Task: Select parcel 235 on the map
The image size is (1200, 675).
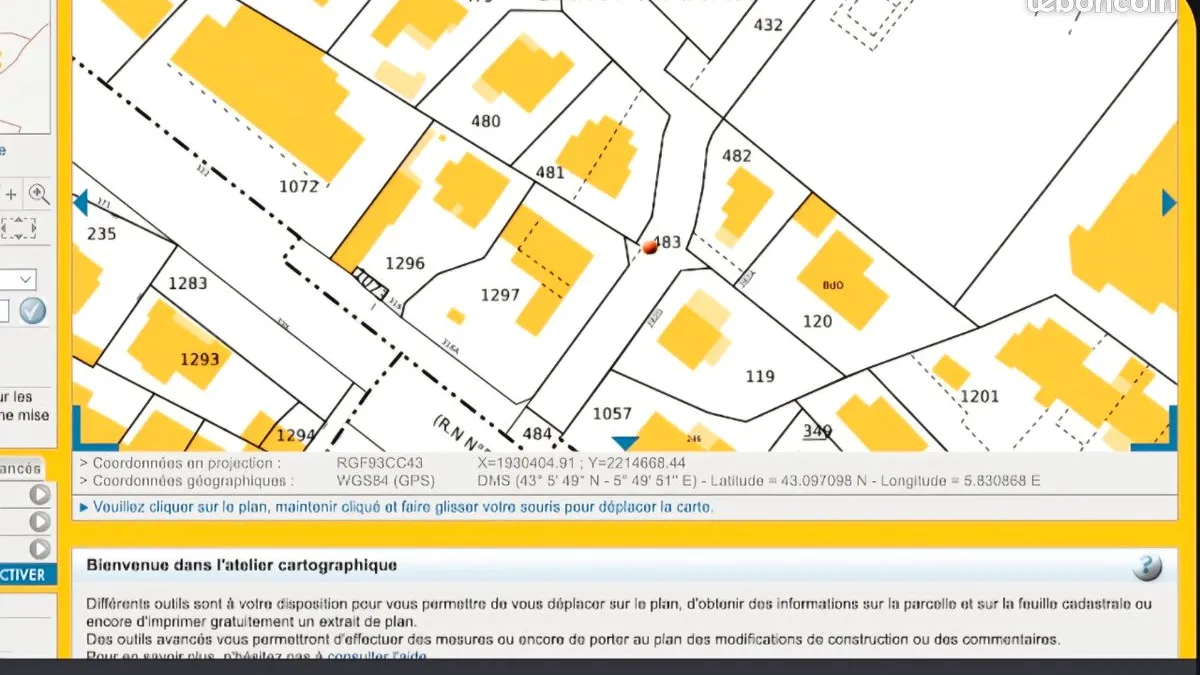Action: (x=102, y=234)
